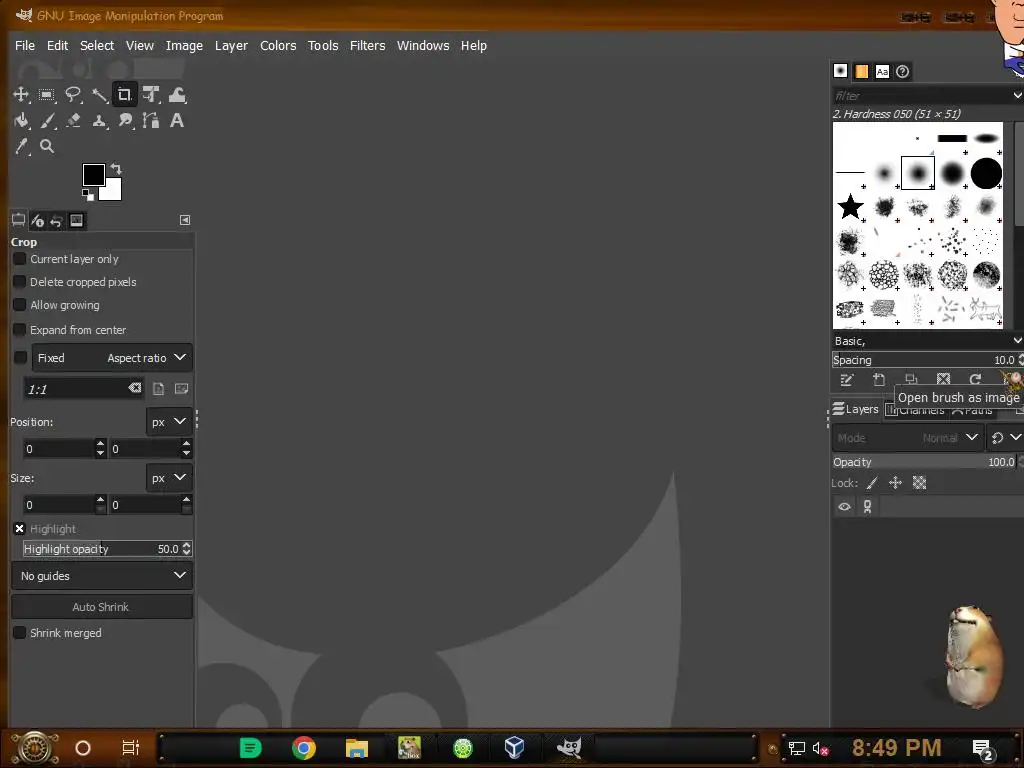
Task: Open the Fixed Aspect ratio dropdown
Action: click(112, 358)
